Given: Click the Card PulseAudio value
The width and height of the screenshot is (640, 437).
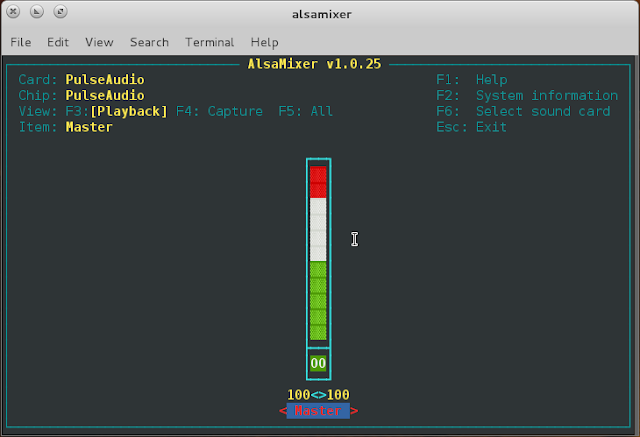Looking at the screenshot, I should coord(105,80).
